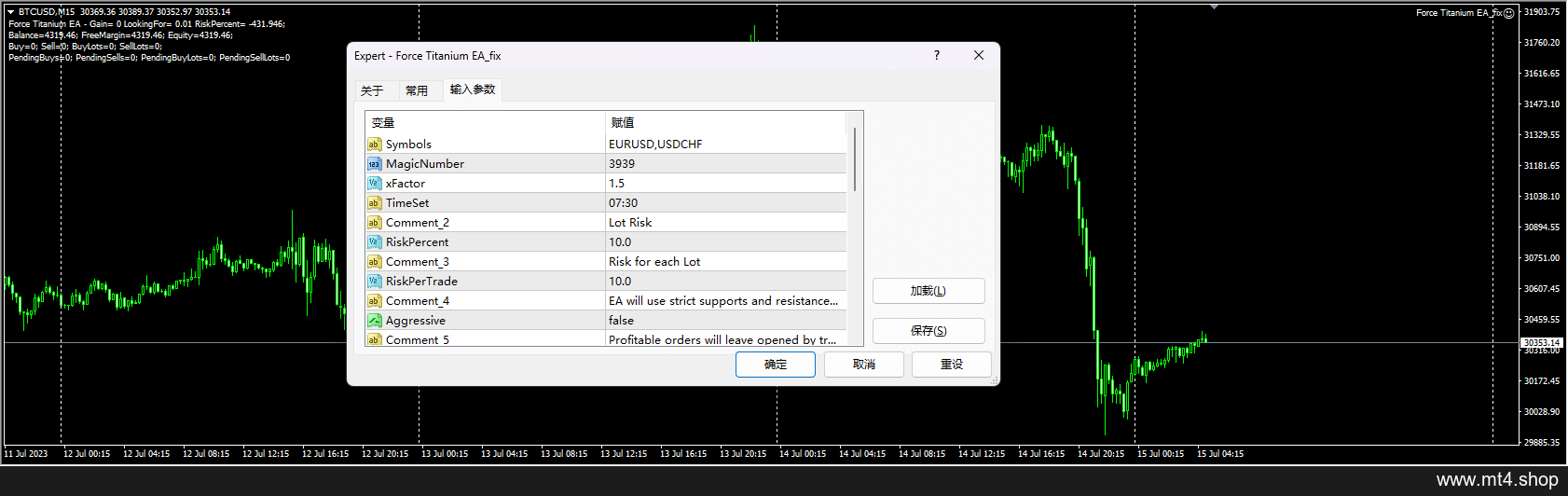Click the Comment_4 string type icon
The width and height of the screenshot is (1568, 496).
[374, 301]
